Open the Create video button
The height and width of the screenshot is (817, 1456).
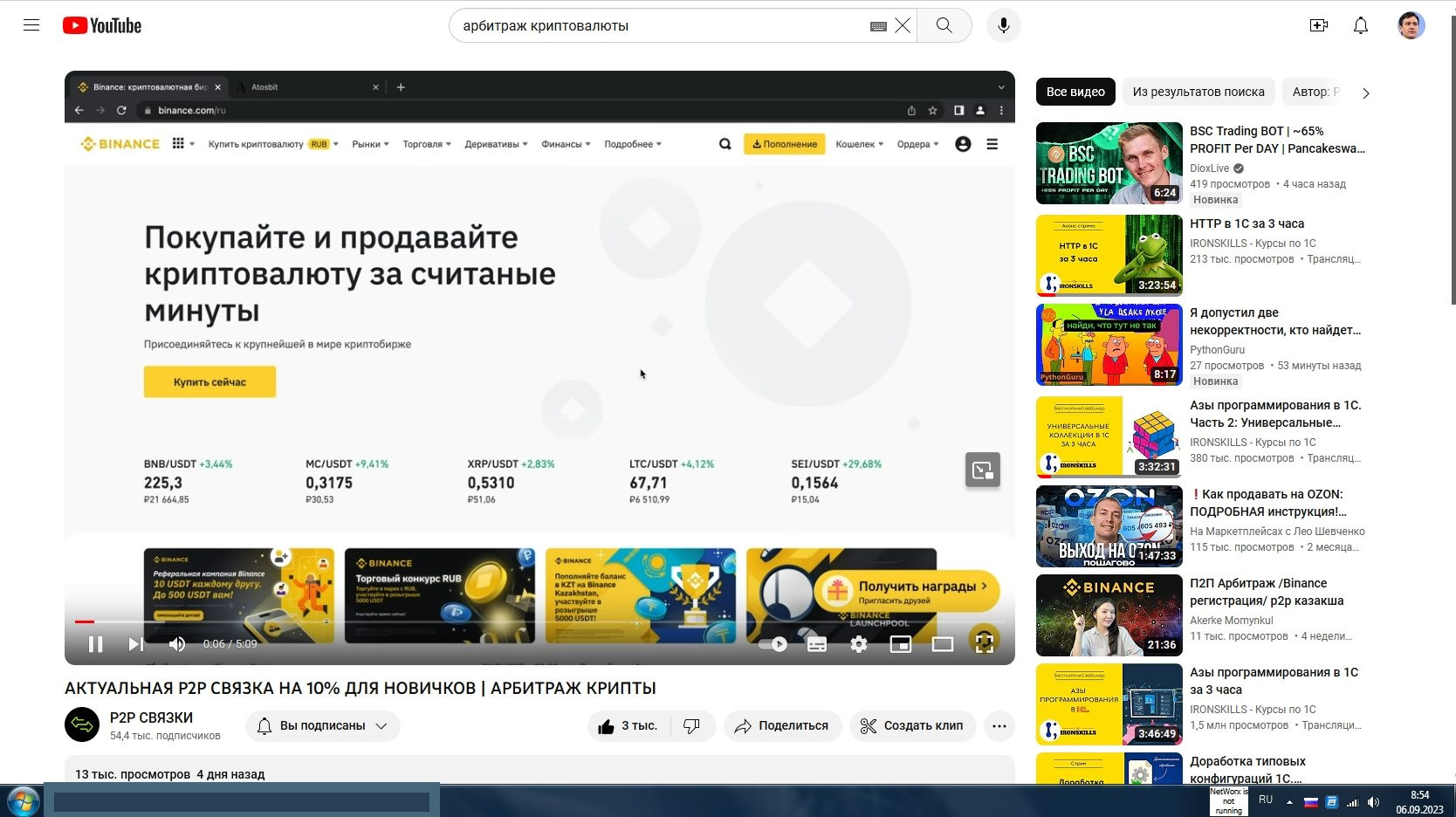point(1319,25)
